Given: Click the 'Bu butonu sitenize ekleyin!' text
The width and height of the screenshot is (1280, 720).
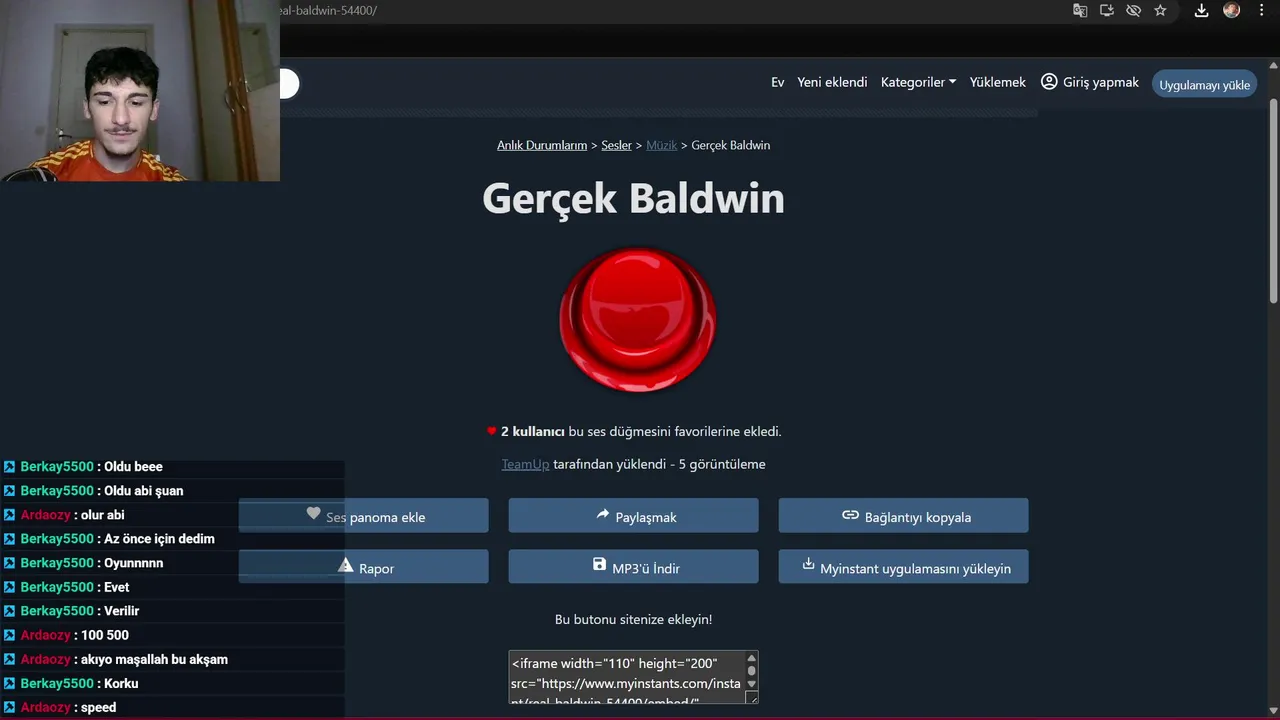Looking at the screenshot, I should [633, 620].
